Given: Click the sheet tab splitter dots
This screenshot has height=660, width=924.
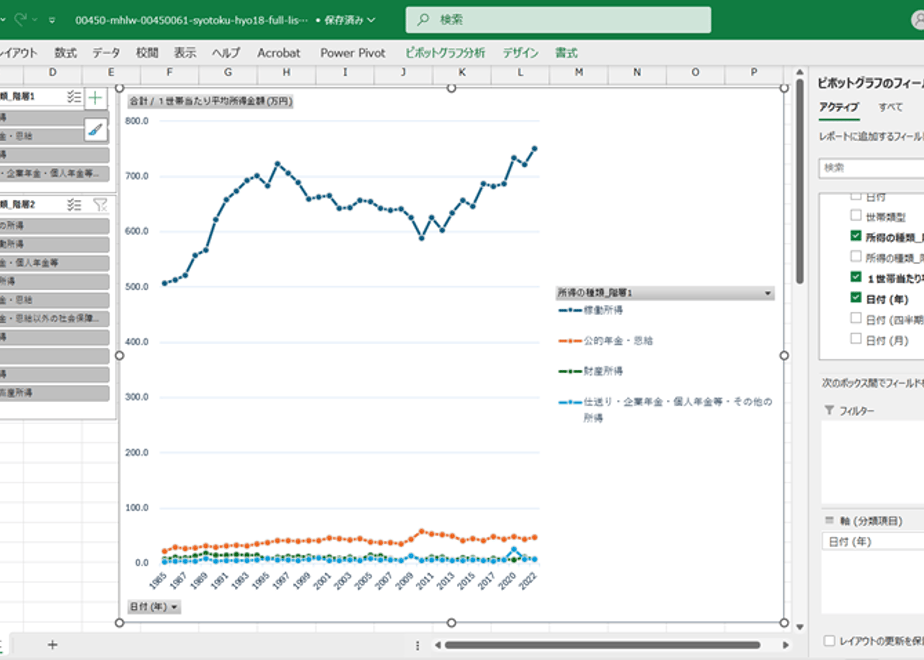Looking at the screenshot, I should (x=417, y=645).
